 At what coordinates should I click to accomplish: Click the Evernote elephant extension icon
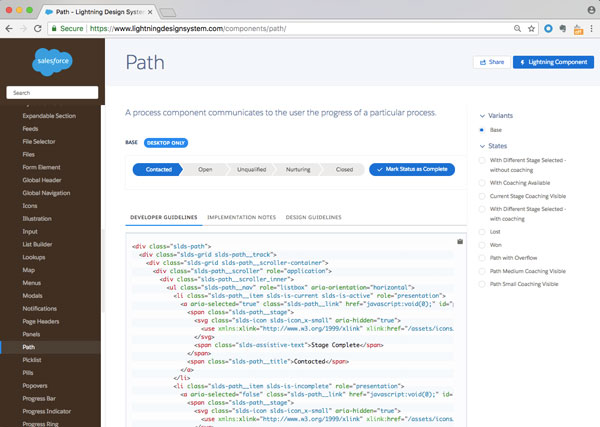[563, 28]
